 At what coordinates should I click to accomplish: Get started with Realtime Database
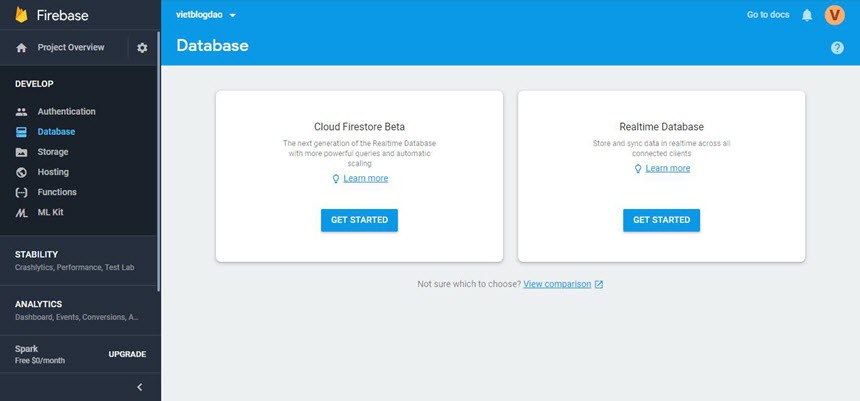(x=661, y=220)
